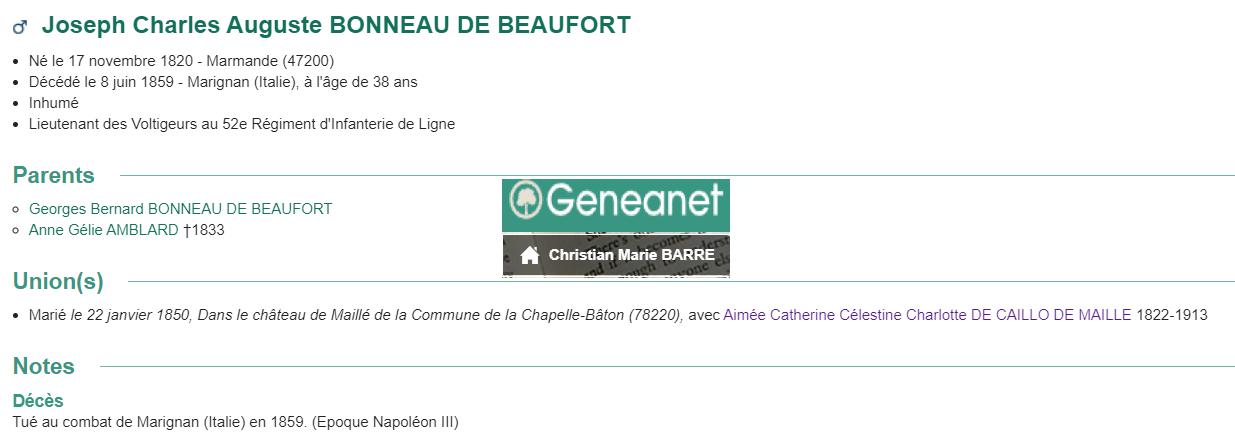Click the home icon beside Christian Marie BARRE
This screenshot has height=438, width=1235.
point(530,255)
